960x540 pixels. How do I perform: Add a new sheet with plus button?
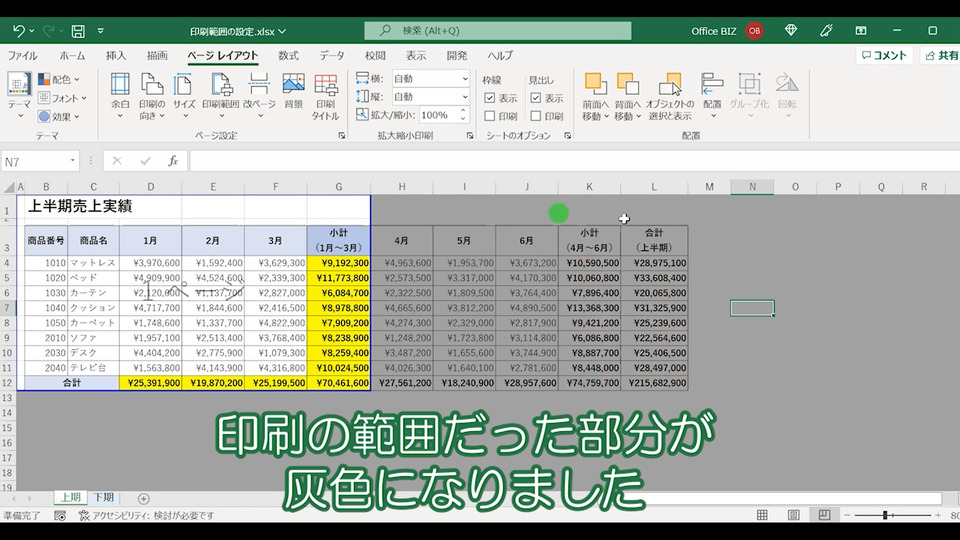coord(143,498)
